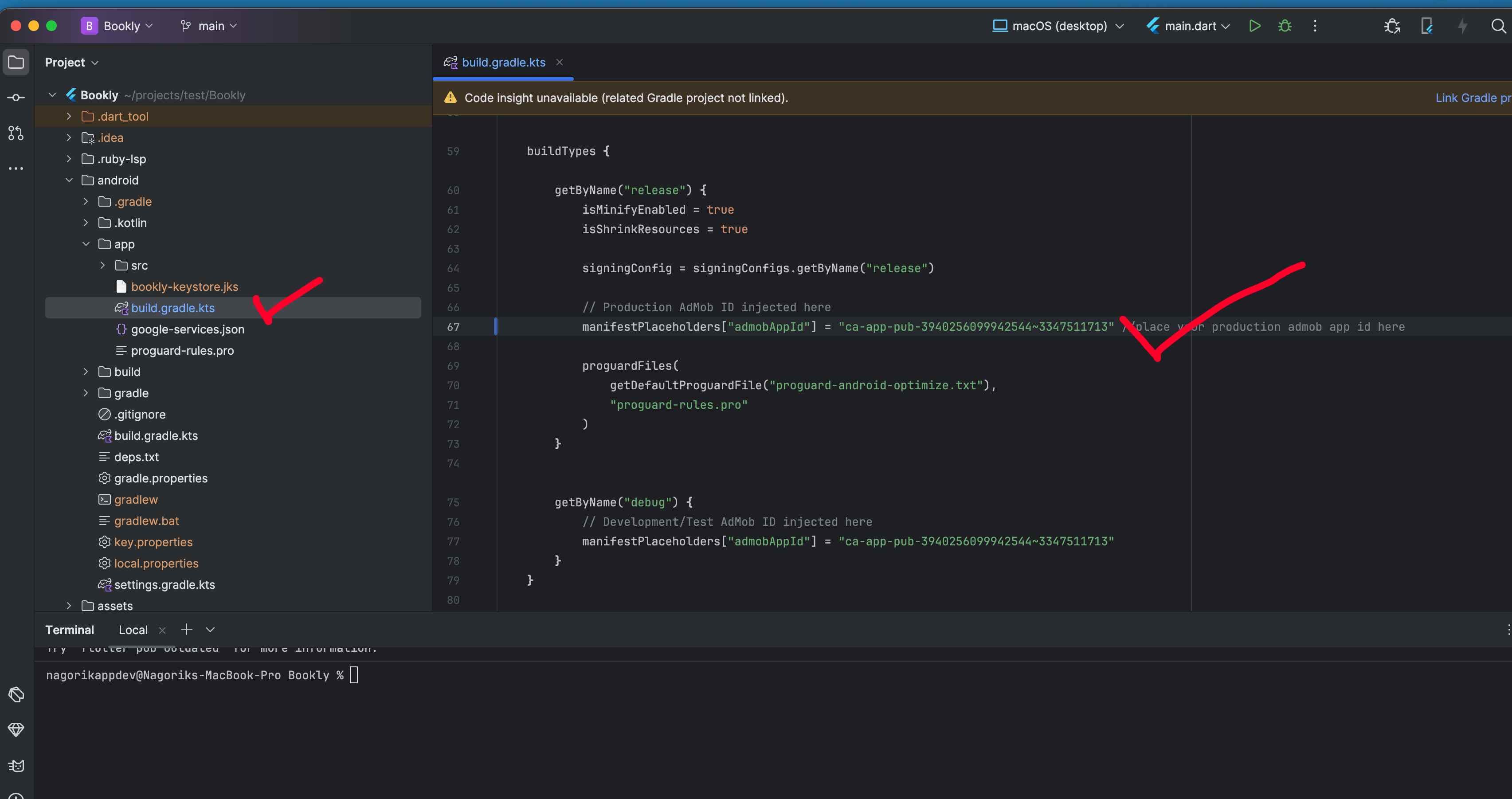1512x799 pixels.
Task: Click line number 67 in the gutter
Action: [453, 326]
